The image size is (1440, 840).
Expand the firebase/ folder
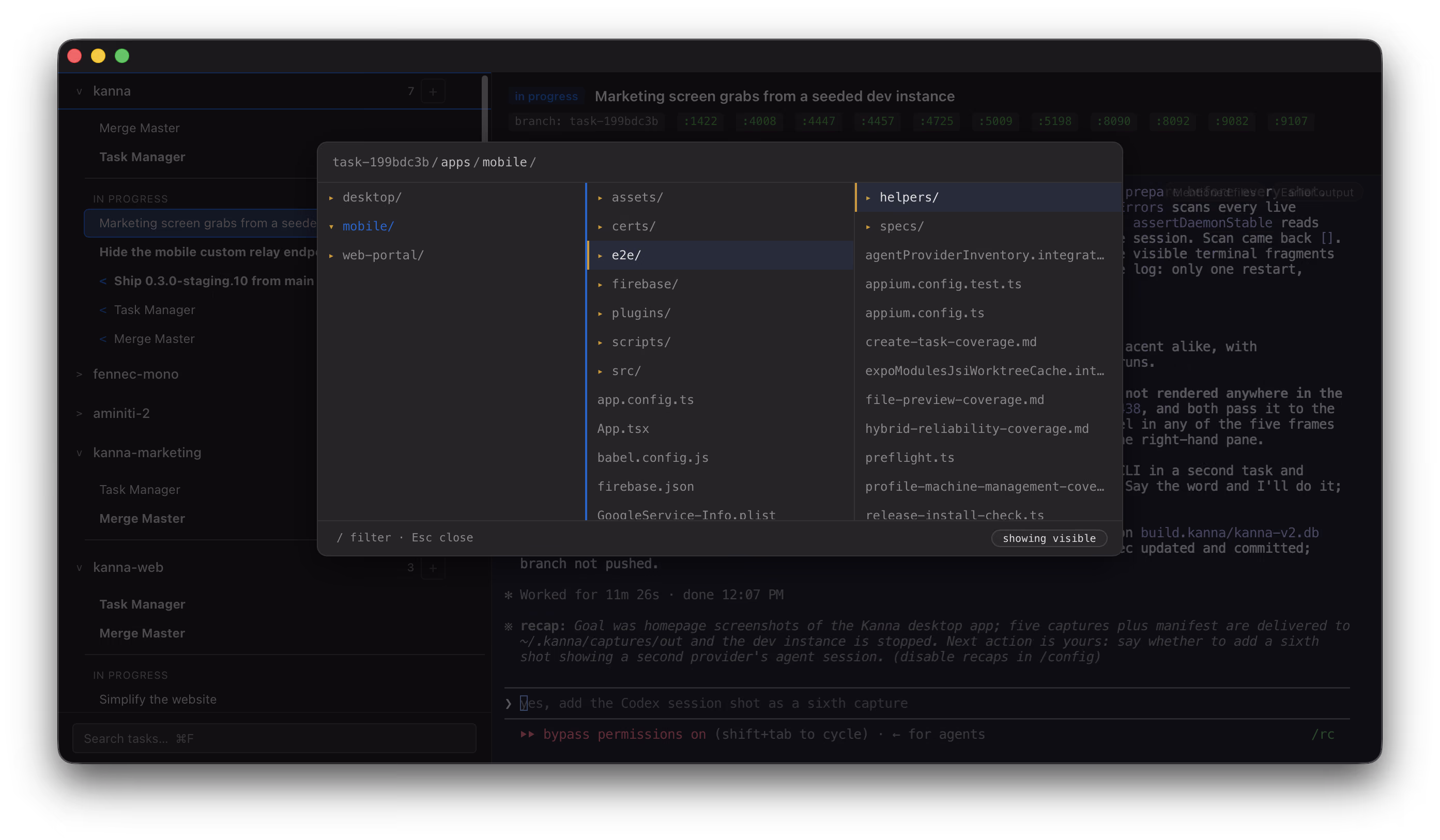click(721, 284)
